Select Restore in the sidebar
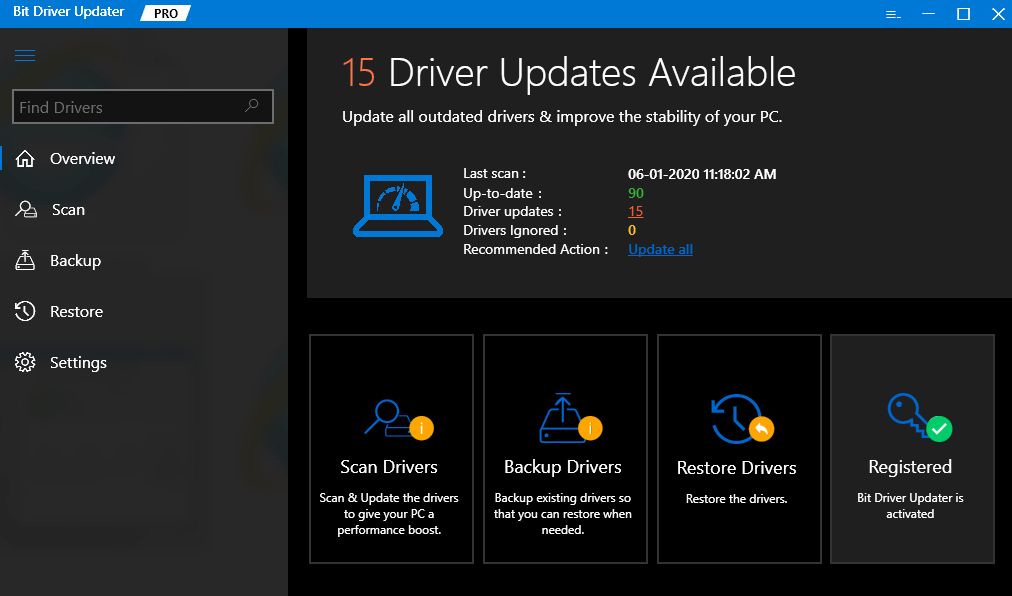This screenshot has width=1012, height=596. 76,311
